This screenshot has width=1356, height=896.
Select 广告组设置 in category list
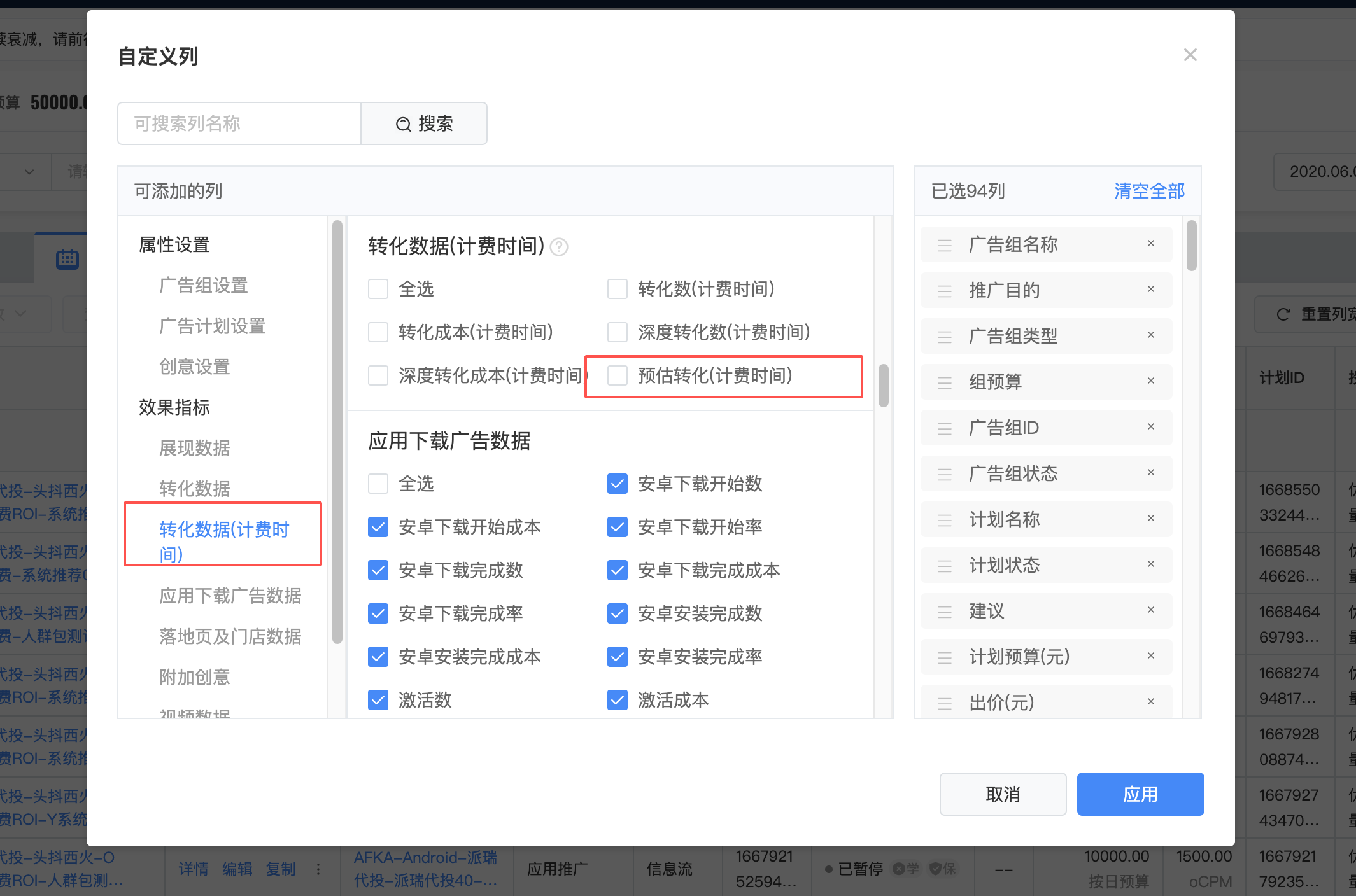coord(204,285)
